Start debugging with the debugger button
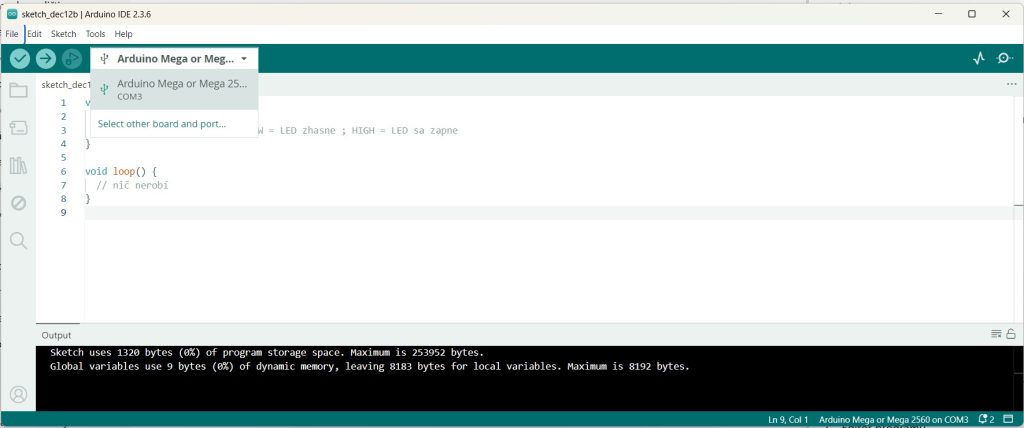The width and height of the screenshot is (1024, 428). 71,59
